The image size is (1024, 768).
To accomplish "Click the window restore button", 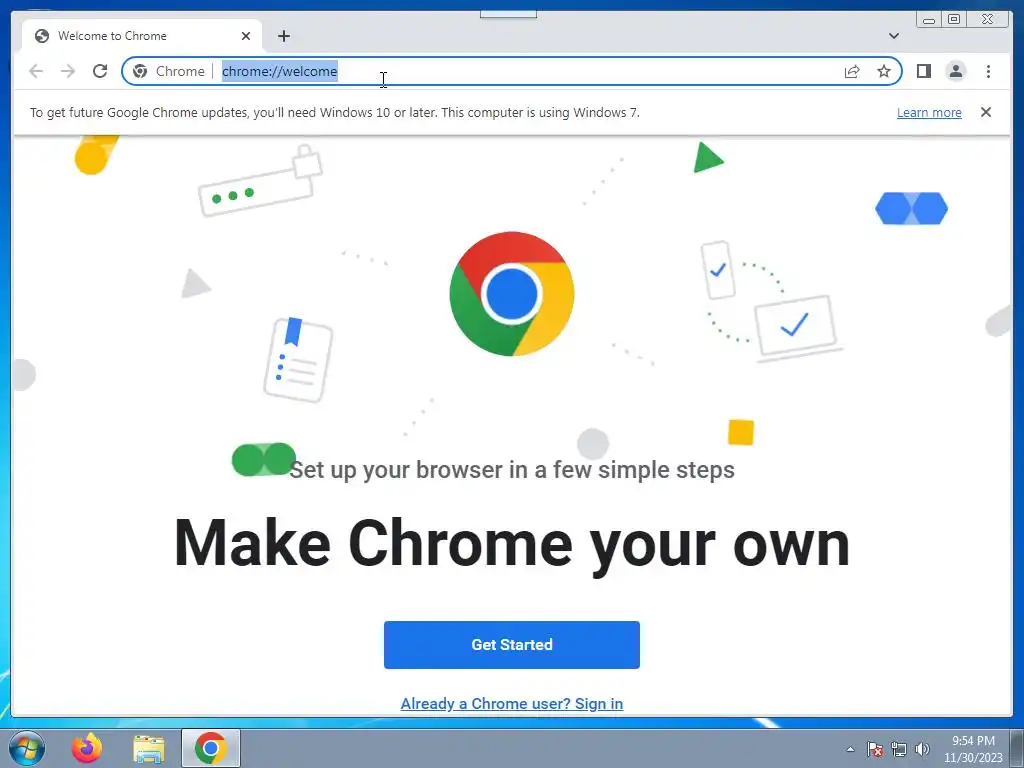I will point(953,20).
